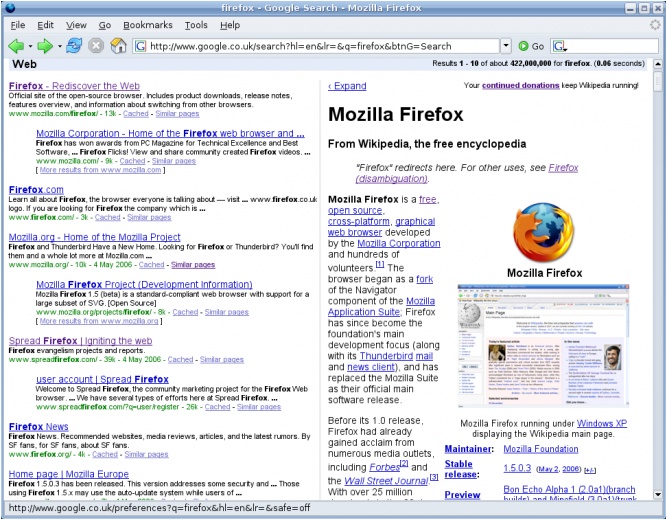Click the green Forward arrow button

44,46
